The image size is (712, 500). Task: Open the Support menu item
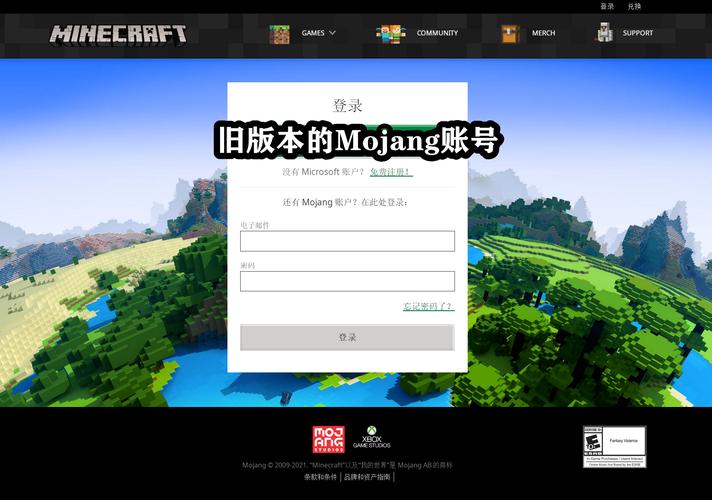coord(638,33)
